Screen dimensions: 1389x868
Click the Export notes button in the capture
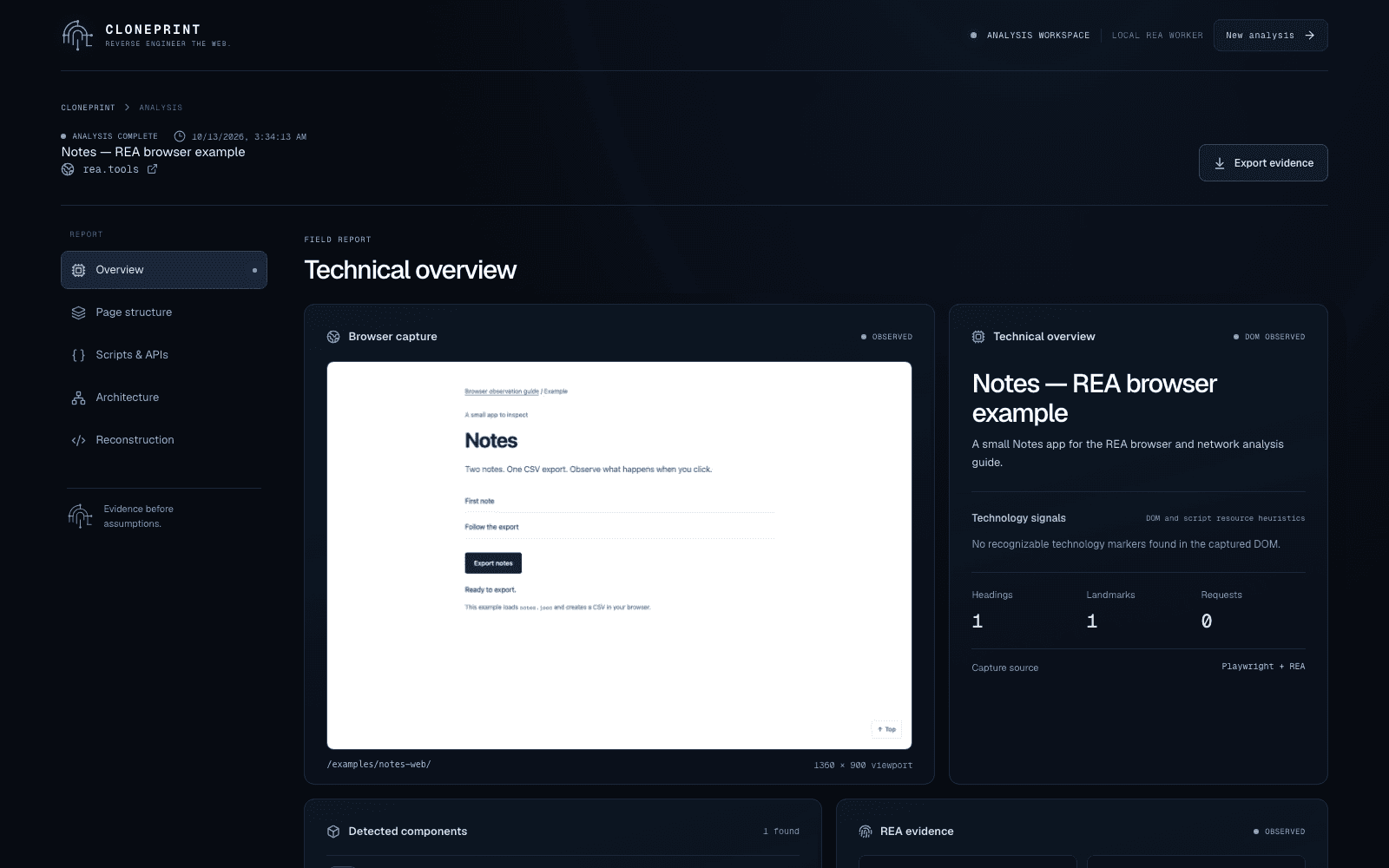(493, 563)
